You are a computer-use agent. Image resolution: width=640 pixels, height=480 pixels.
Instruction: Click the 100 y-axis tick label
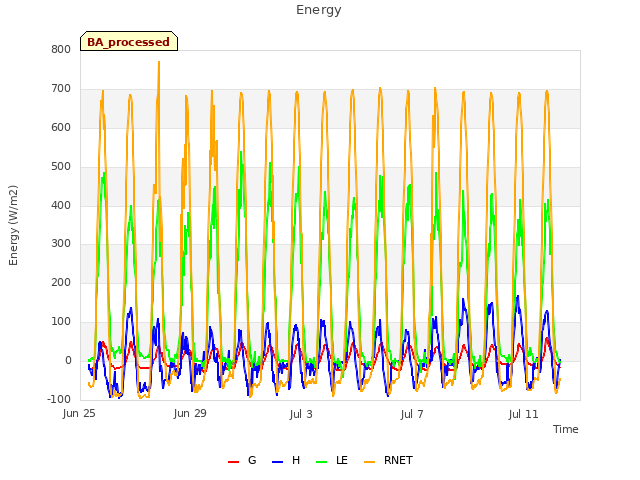(x=61, y=322)
